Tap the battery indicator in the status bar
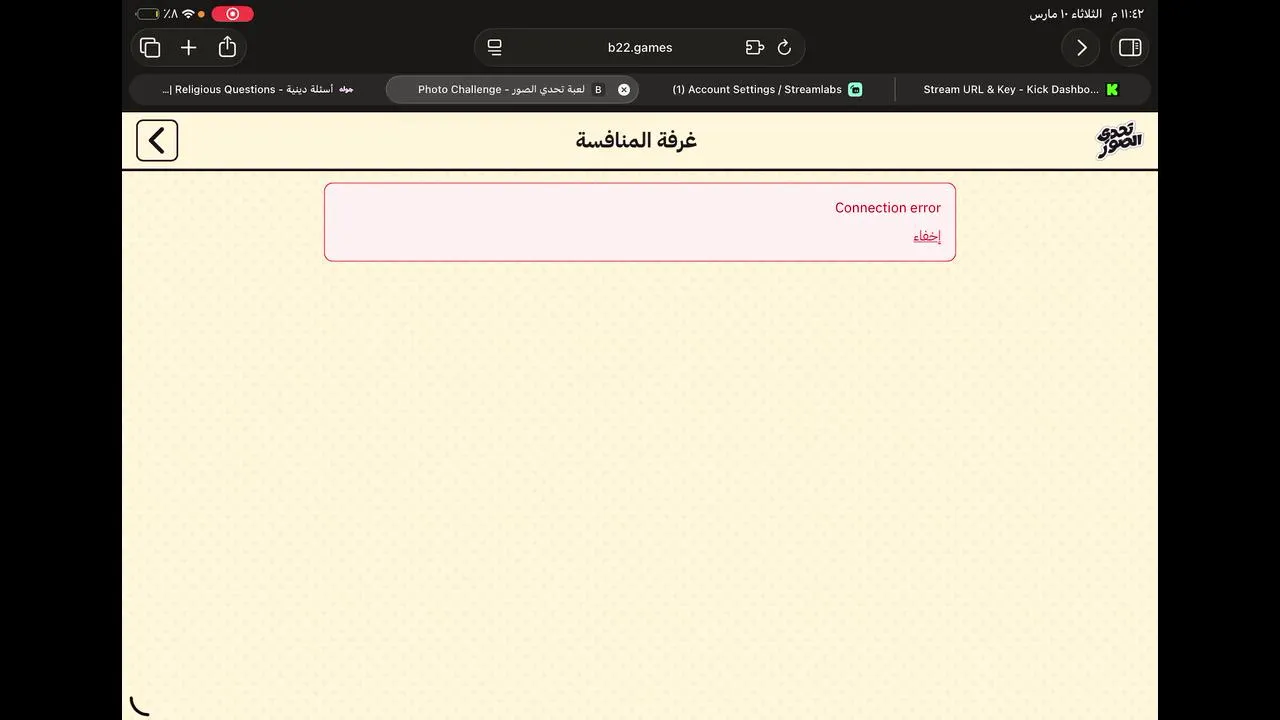This screenshot has height=720, width=1280. pos(147,14)
